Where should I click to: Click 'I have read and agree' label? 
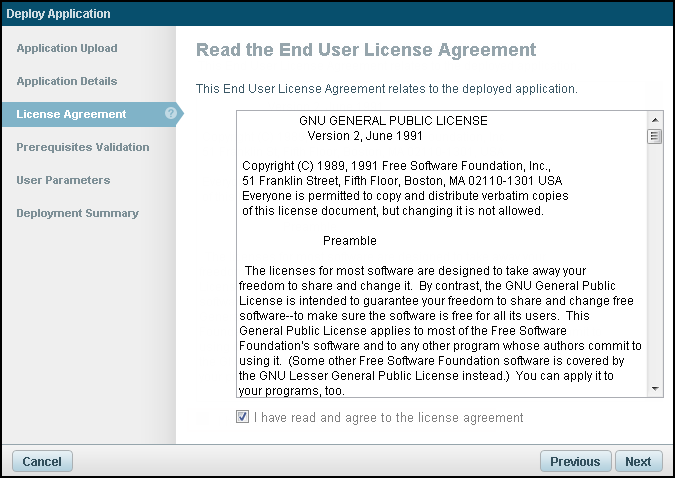tap(388, 417)
